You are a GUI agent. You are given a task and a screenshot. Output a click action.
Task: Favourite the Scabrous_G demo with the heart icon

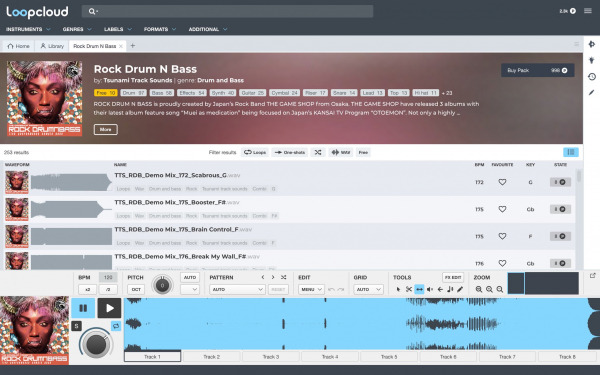pyautogui.click(x=502, y=182)
